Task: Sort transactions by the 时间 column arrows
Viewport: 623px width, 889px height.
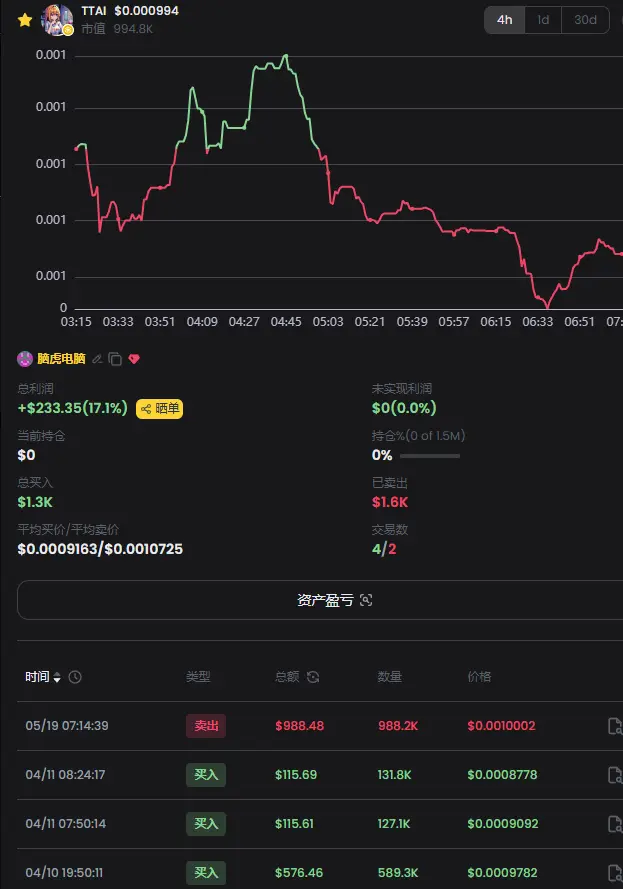Action: [57, 677]
